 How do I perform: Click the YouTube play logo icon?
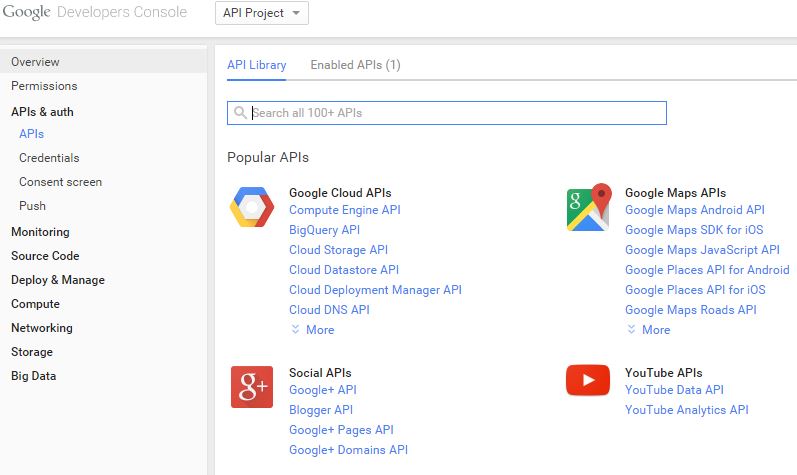point(588,380)
